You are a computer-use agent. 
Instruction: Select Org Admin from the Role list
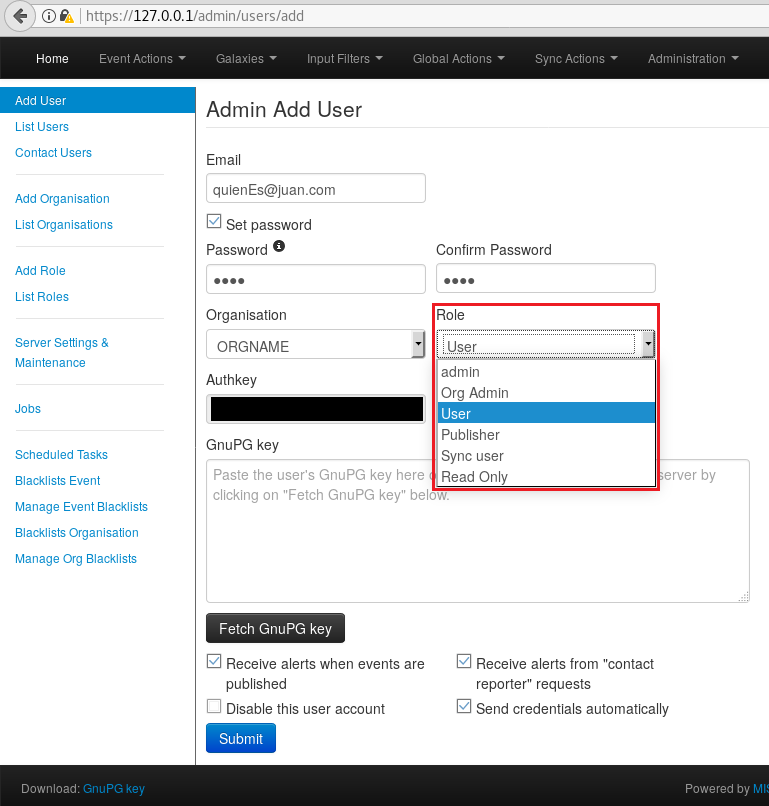coord(475,393)
